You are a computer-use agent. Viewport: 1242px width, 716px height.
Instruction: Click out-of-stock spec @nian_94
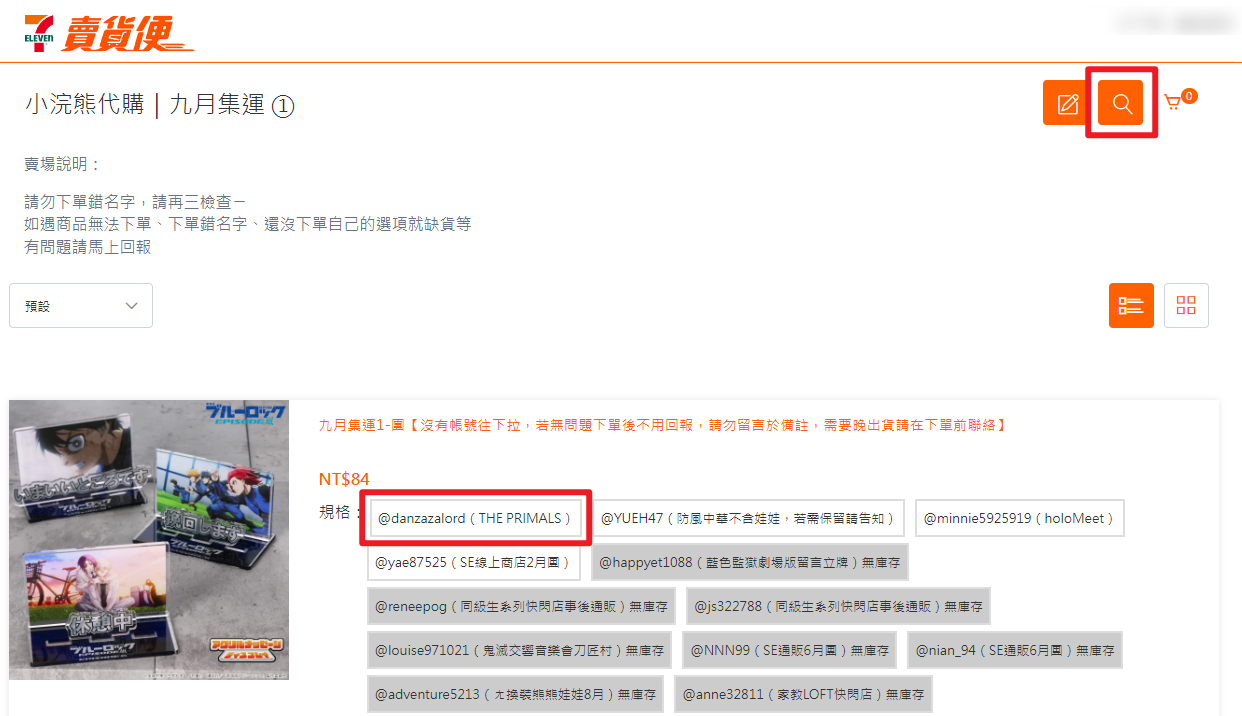click(1015, 650)
